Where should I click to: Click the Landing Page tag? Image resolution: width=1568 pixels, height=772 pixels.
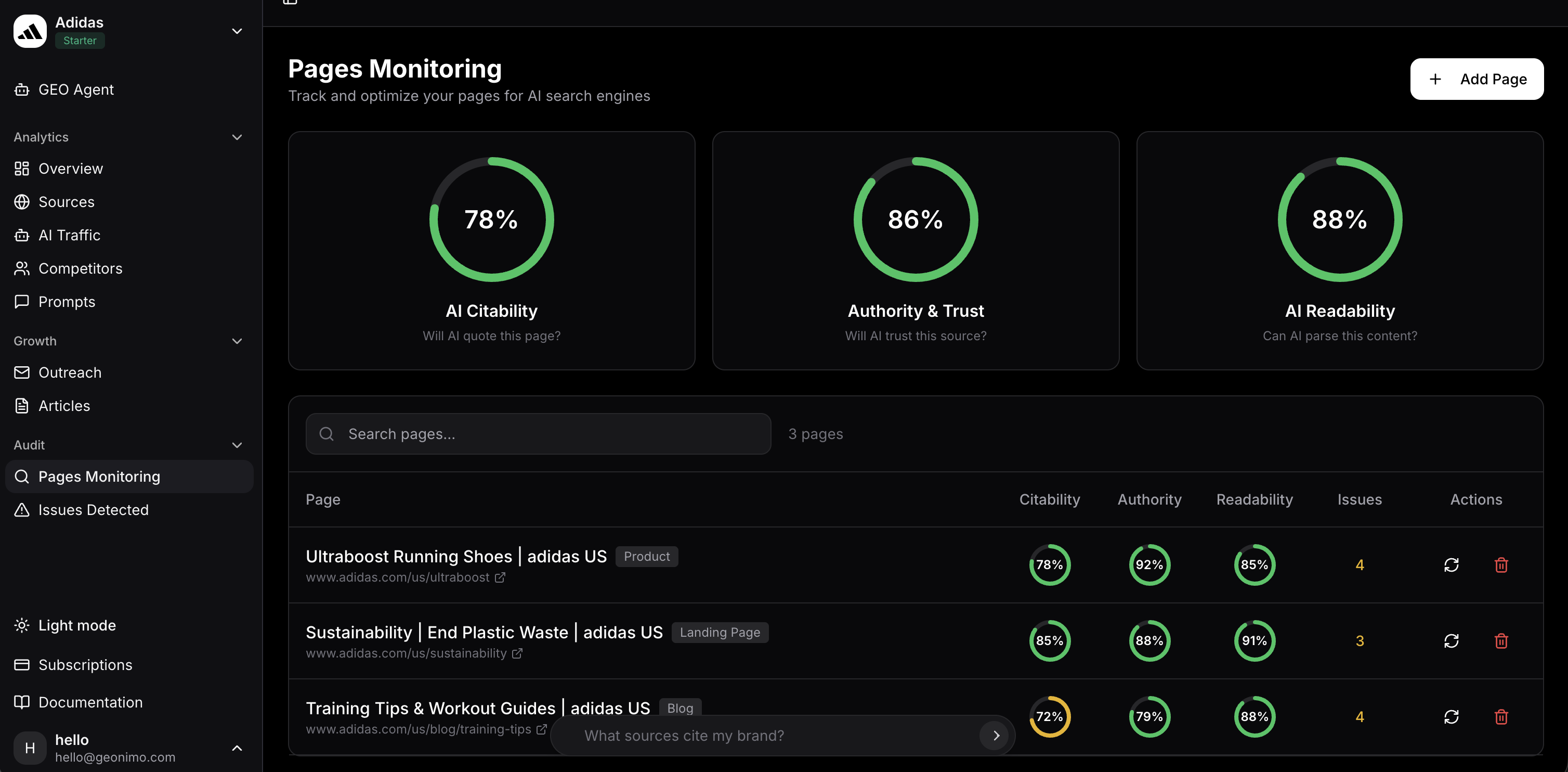click(720, 633)
